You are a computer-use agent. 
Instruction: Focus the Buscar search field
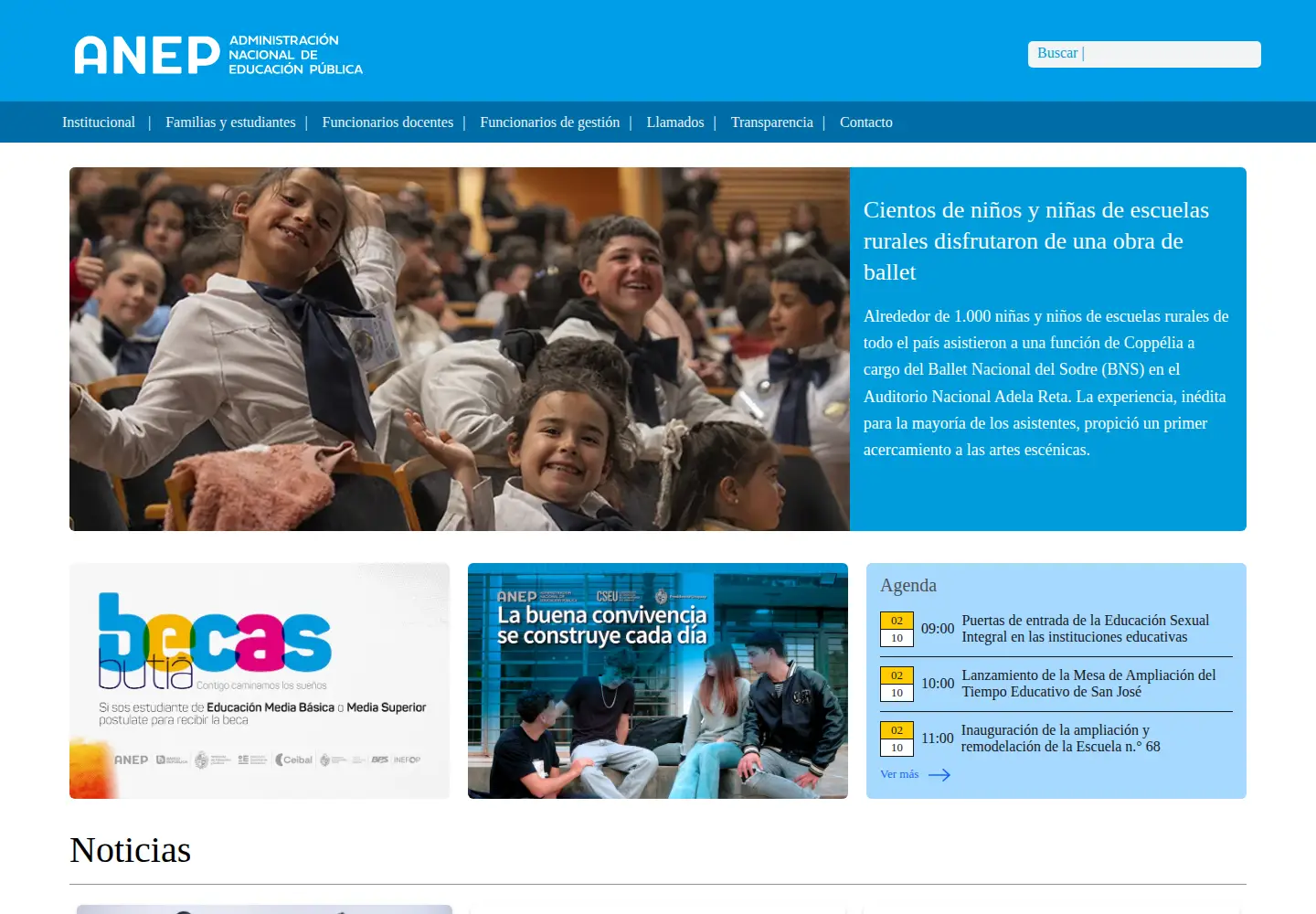[1144, 54]
